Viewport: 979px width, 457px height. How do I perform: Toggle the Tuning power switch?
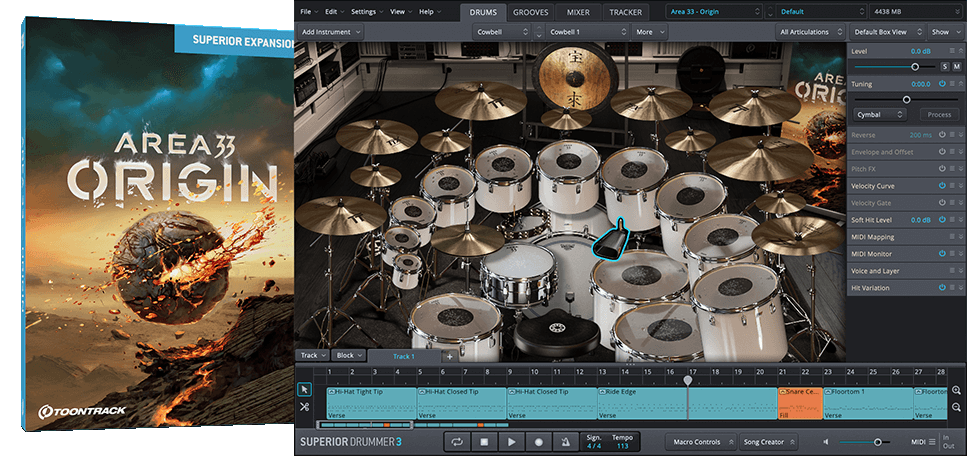[942, 84]
